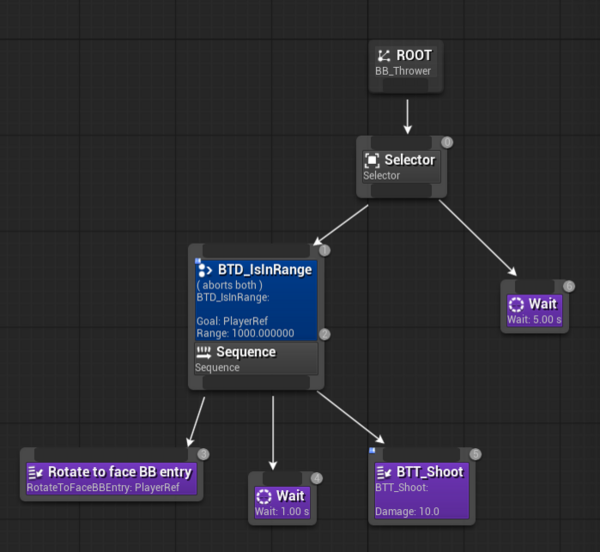Click the Sequence arrow icon

coord(203,352)
